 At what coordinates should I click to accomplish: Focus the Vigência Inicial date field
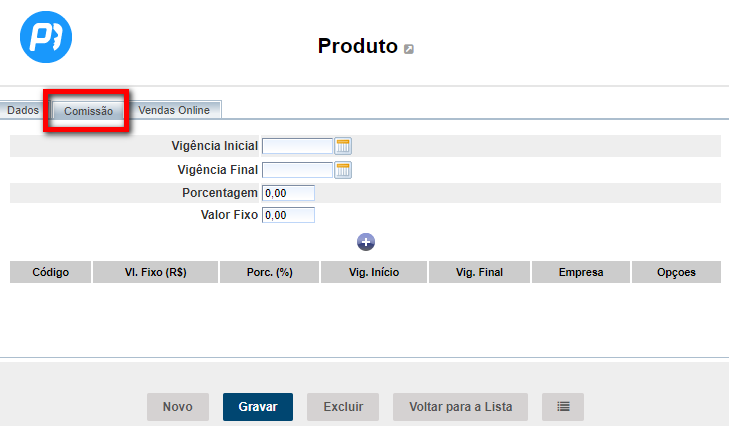(297, 146)
